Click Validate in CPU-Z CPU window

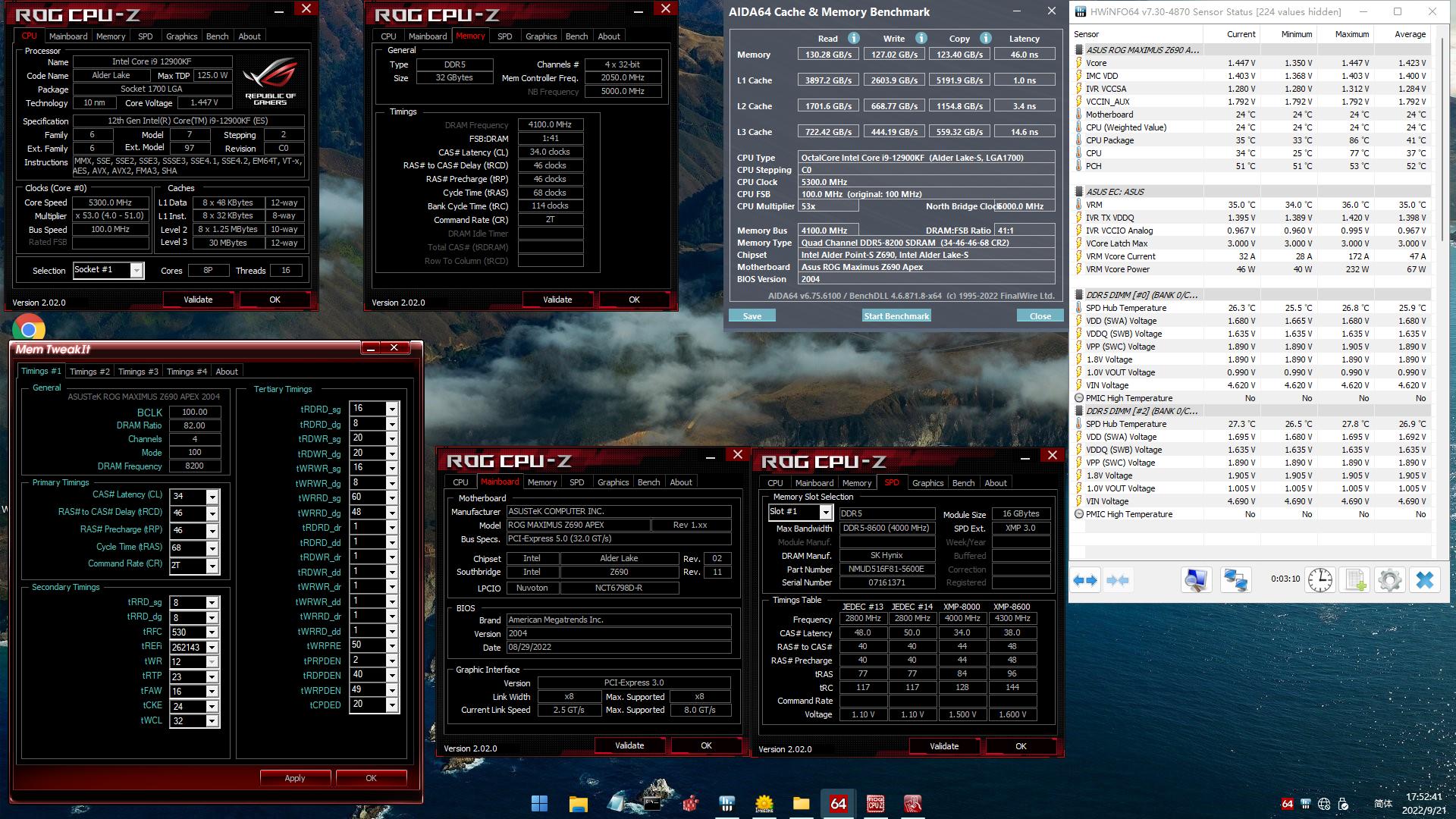pyautogui.click(x=198, y=300)
